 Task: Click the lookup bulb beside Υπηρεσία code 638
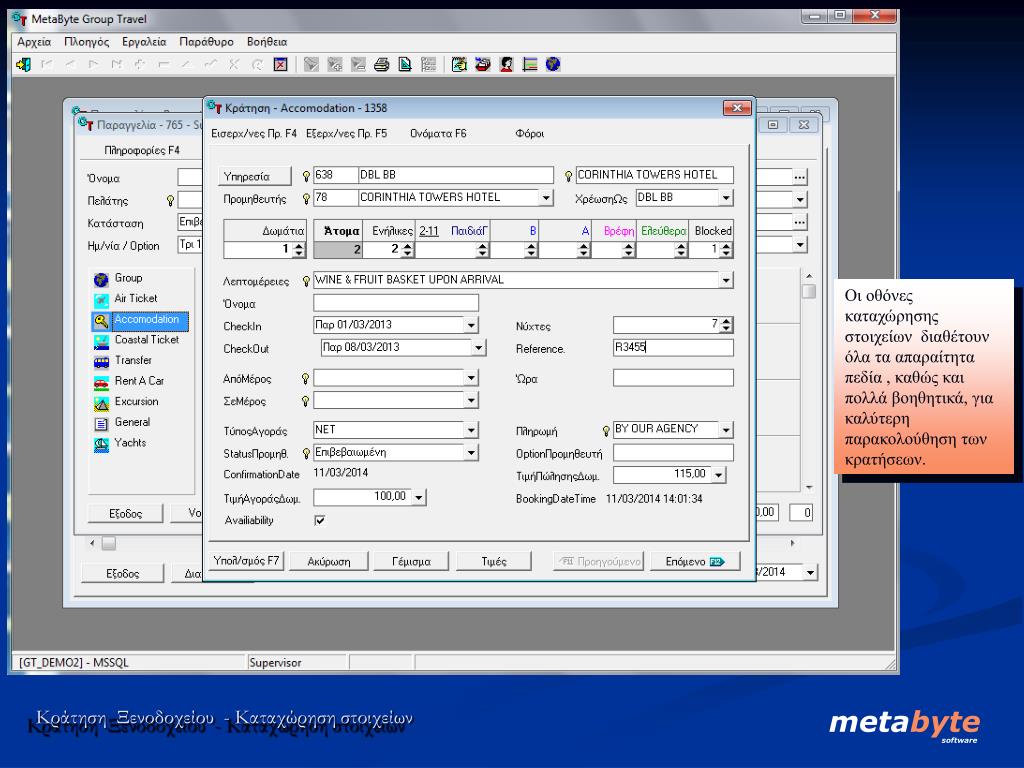pyautogui.click(x=306, y=176)
